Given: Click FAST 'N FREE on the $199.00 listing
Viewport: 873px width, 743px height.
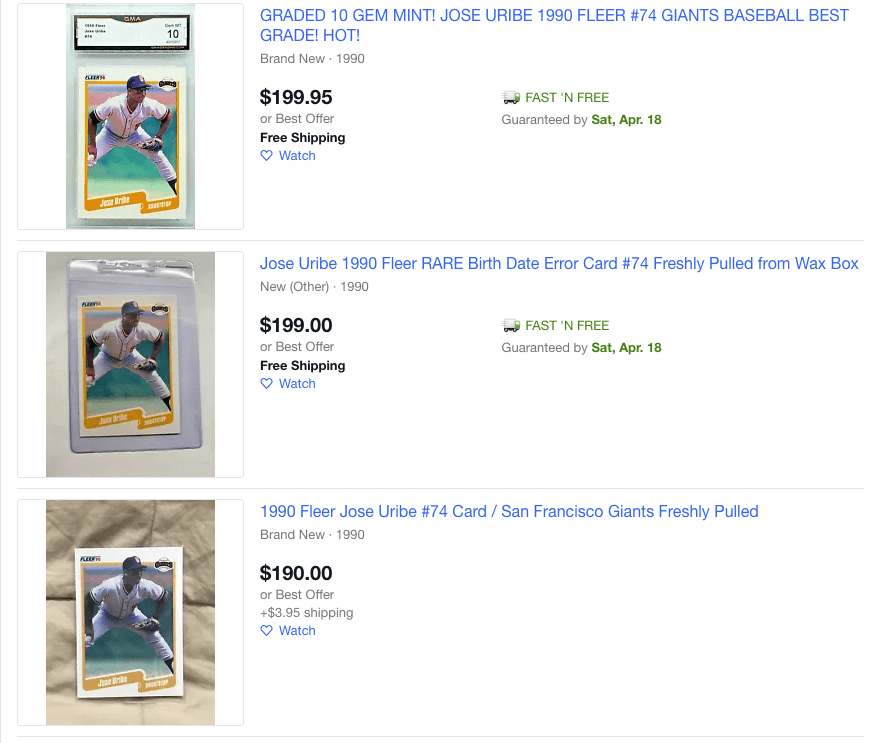Looking at the screenshot, I should [x=567, y=326].
